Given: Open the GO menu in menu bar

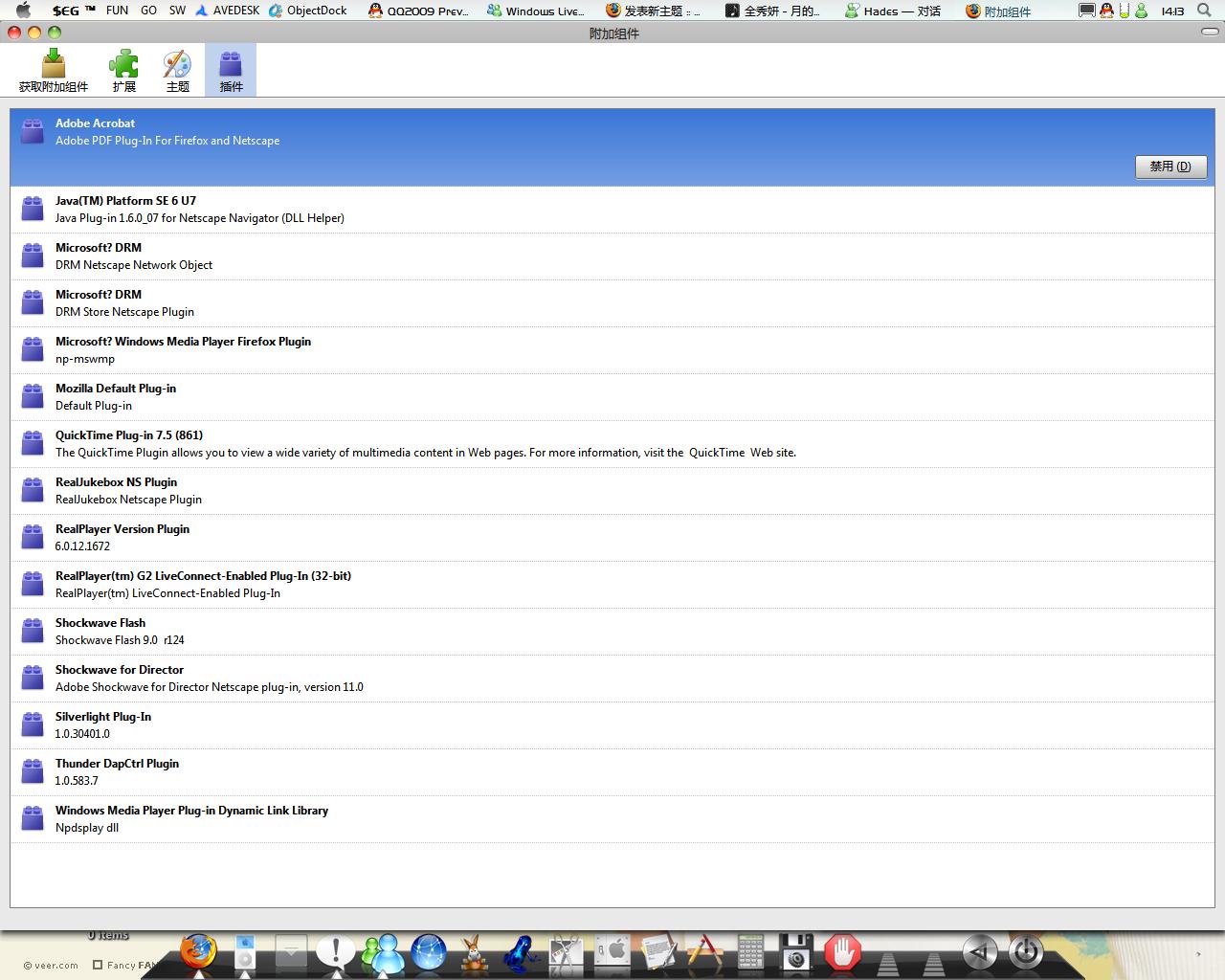Looking at the screenshot, I should coord(148,11).
